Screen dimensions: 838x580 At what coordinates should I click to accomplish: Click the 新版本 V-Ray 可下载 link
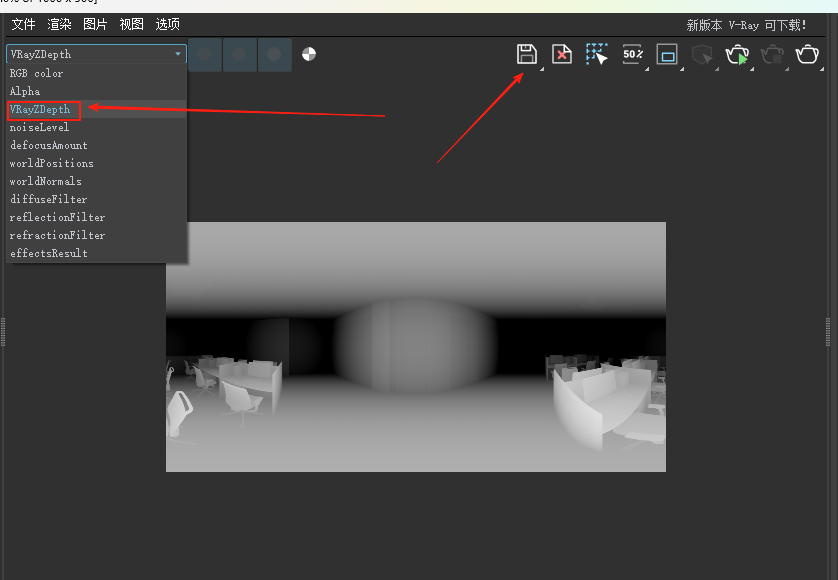click(x=746, y=25)
